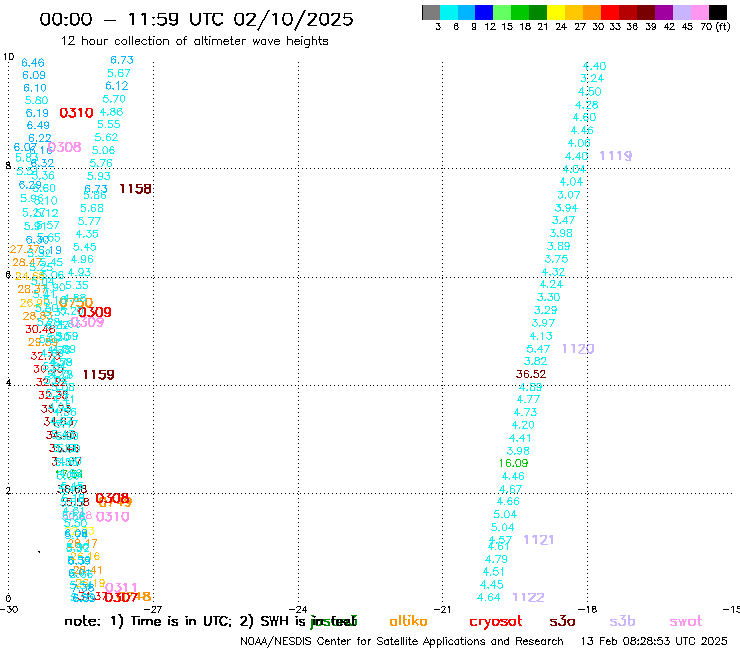Click the wave height value 6.12

pyautogui.click(x=117, y=86)
